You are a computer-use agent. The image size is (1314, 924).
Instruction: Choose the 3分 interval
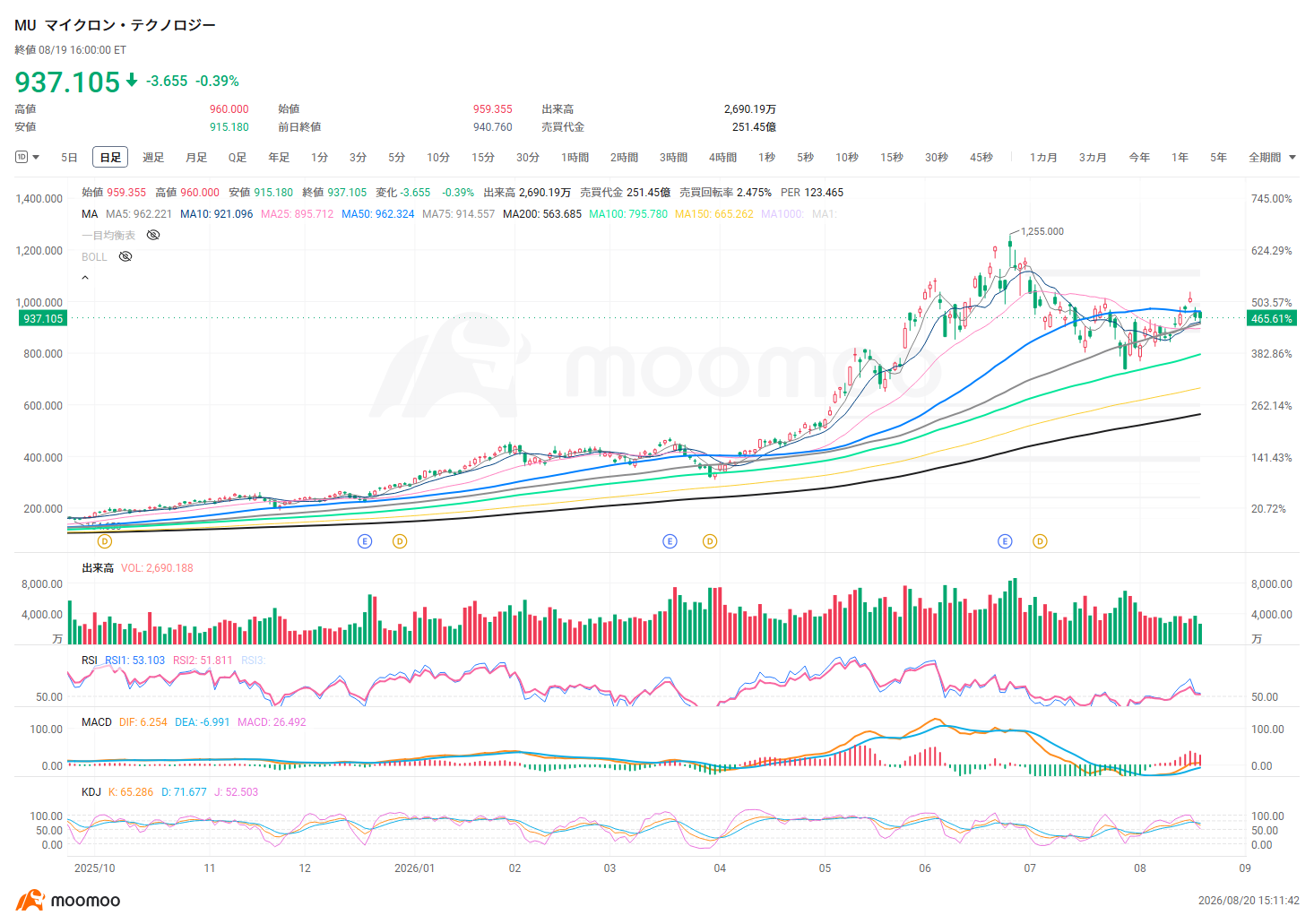tap(359, 158)
